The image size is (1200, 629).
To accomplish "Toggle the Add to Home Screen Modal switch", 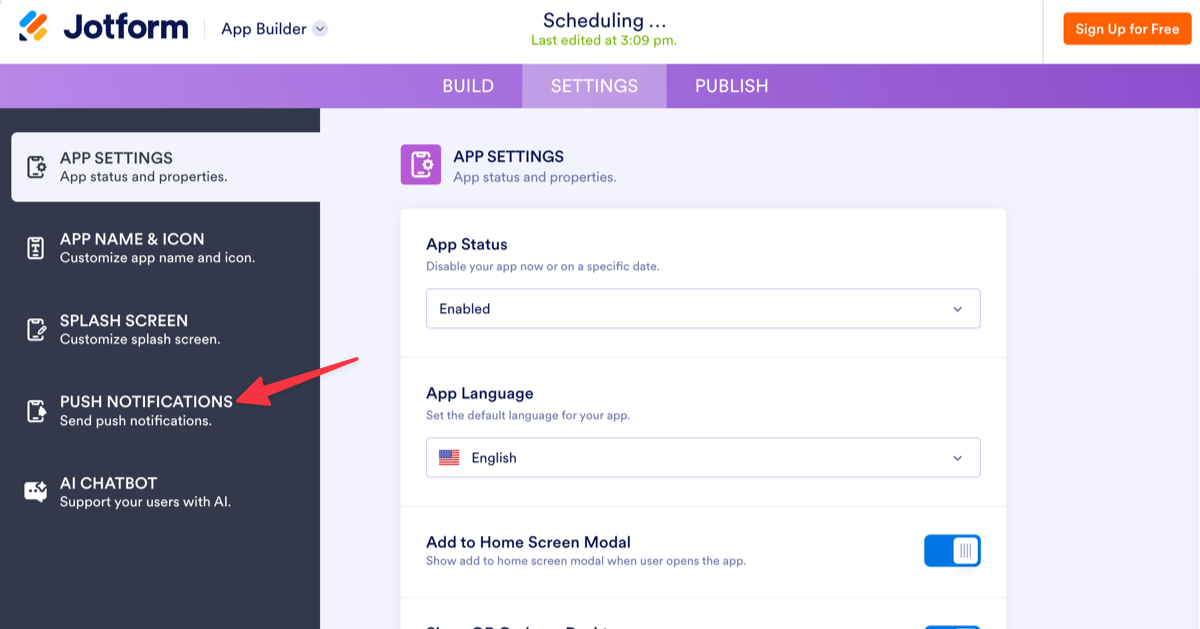I will tap(951, 550).
